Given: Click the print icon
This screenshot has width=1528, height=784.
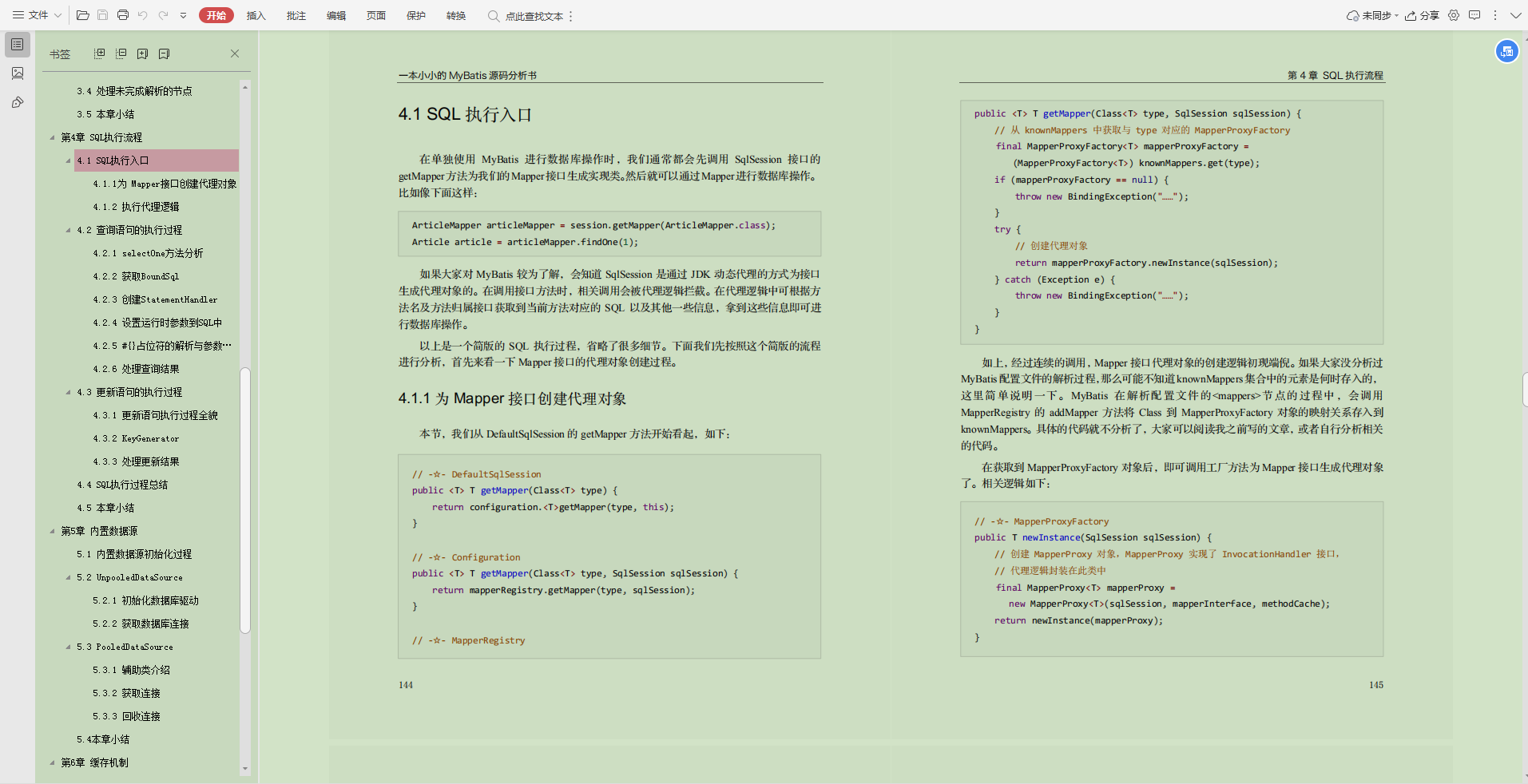Looking at the screenshot, I should tap(123, 15).
